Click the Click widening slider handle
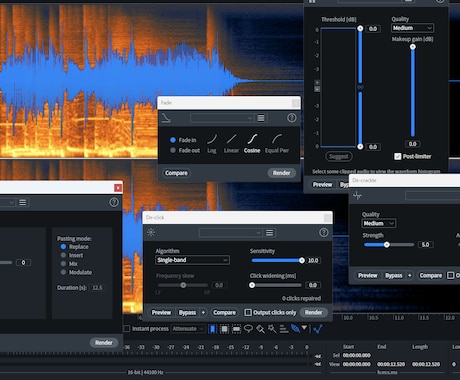Screen dimensions: 460x380 [x=252, y=285]
